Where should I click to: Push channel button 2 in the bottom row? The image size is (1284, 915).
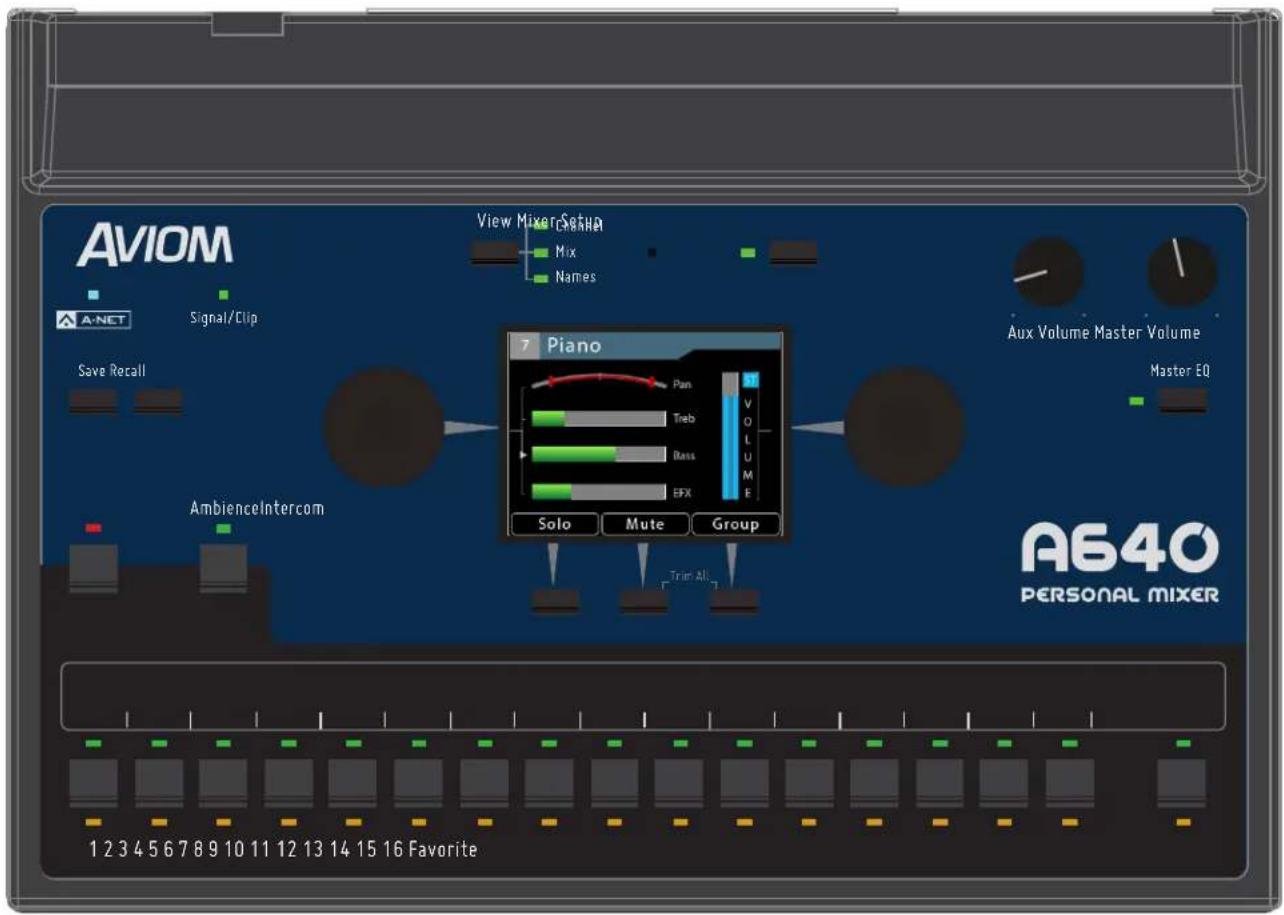point(159,783)
